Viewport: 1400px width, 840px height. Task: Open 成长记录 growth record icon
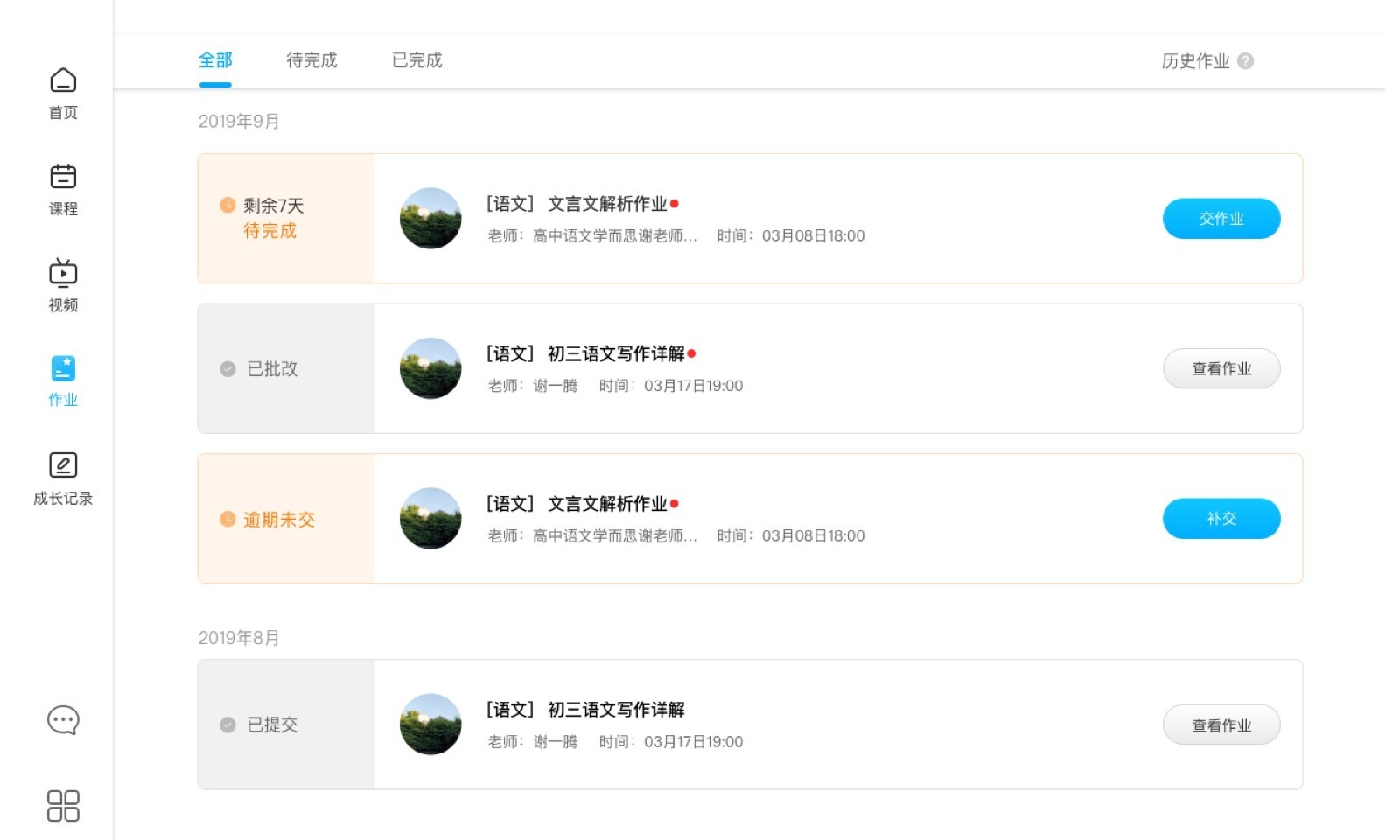63,465
